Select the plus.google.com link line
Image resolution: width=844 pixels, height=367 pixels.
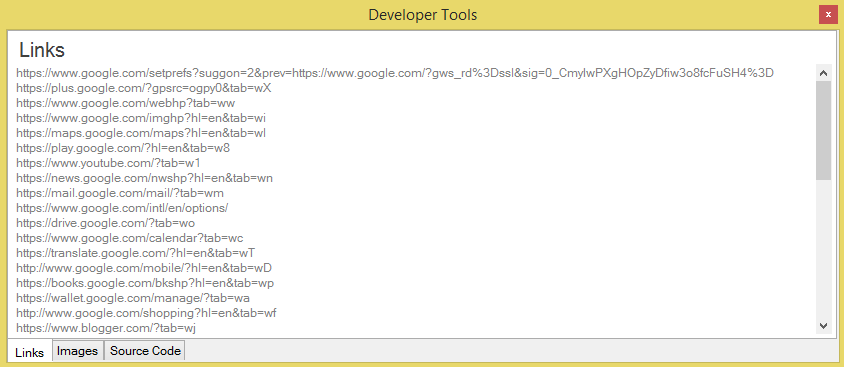(143, 88)
